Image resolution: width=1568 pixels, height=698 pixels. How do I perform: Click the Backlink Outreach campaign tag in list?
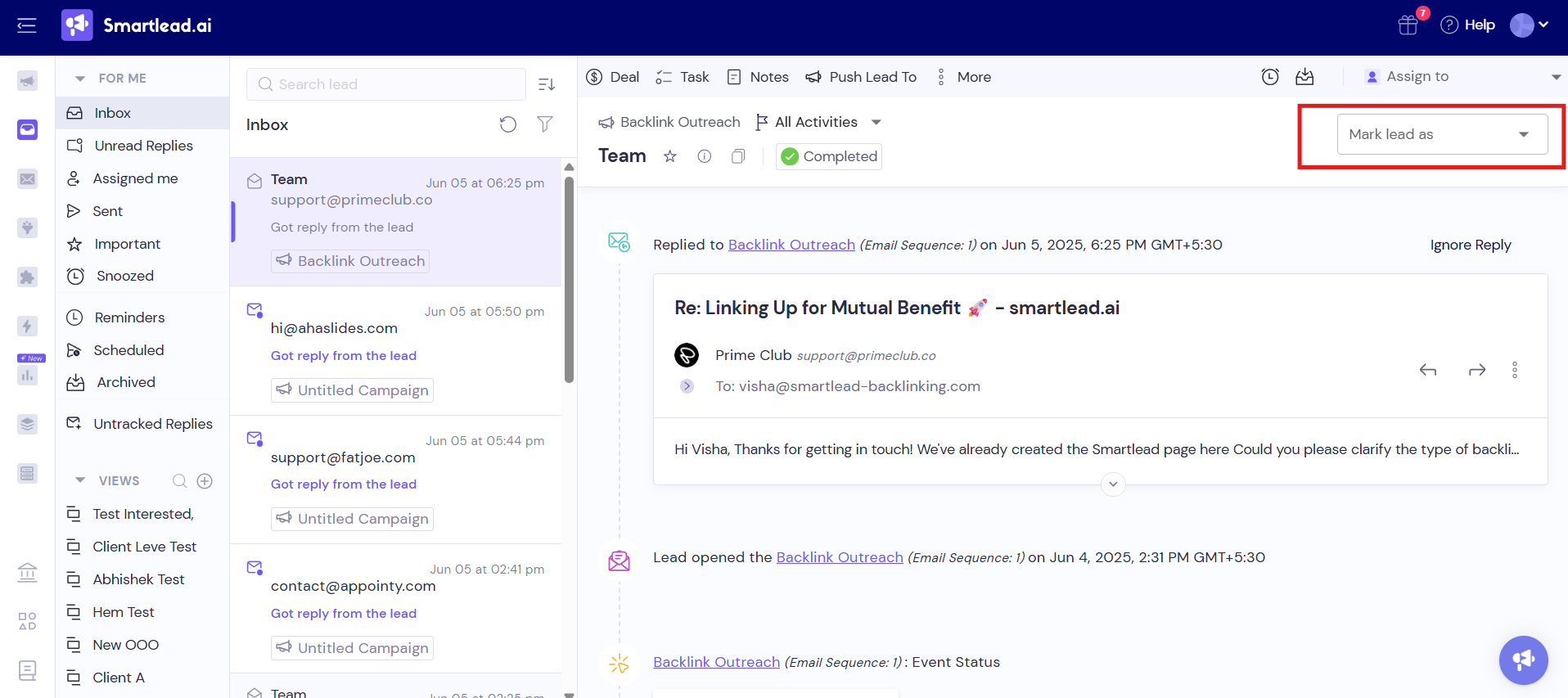point(350,261)
